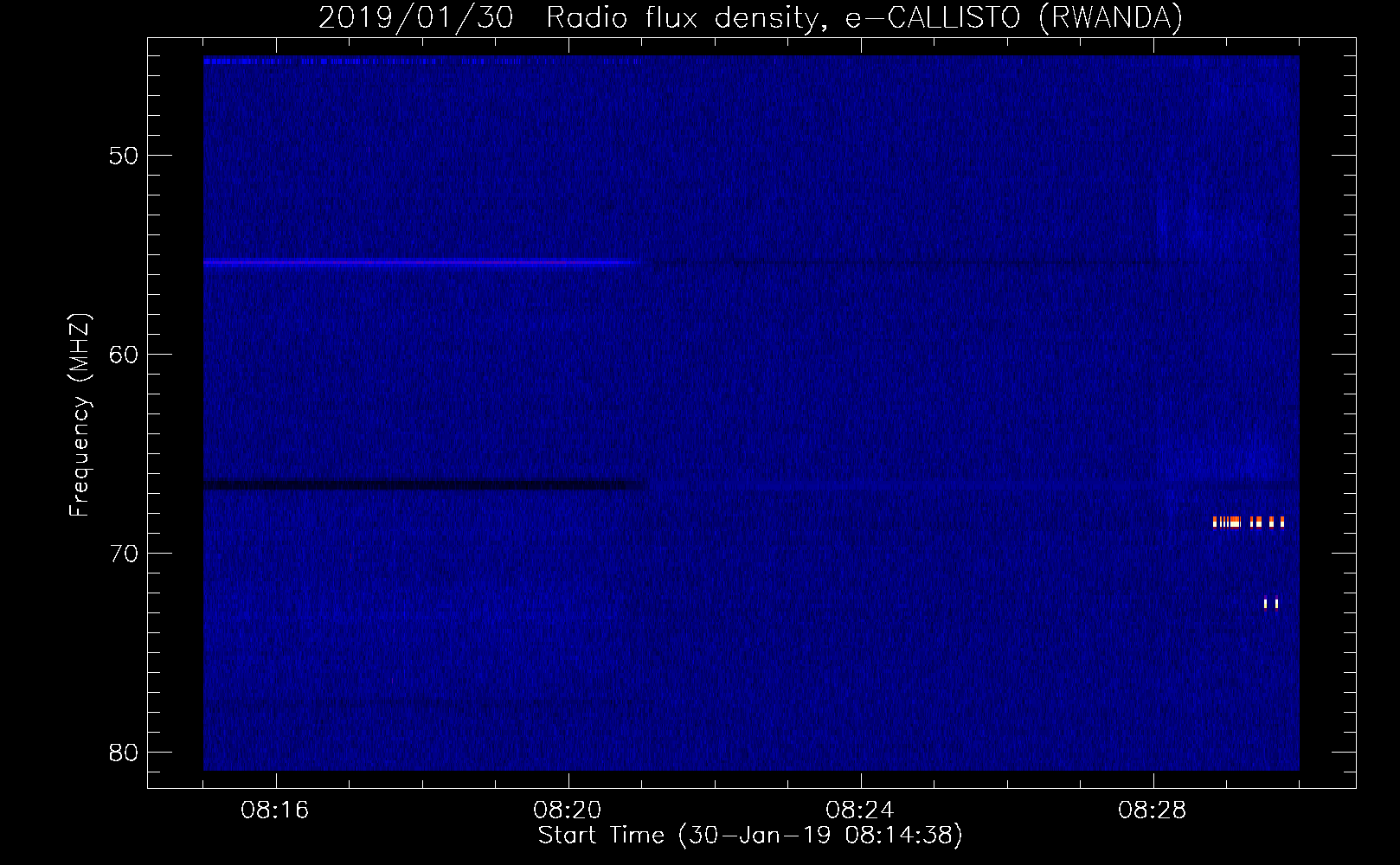This screenshot has height=865, width=1400.
Task: Click the 08:16 time tick label
Action: 275,811
